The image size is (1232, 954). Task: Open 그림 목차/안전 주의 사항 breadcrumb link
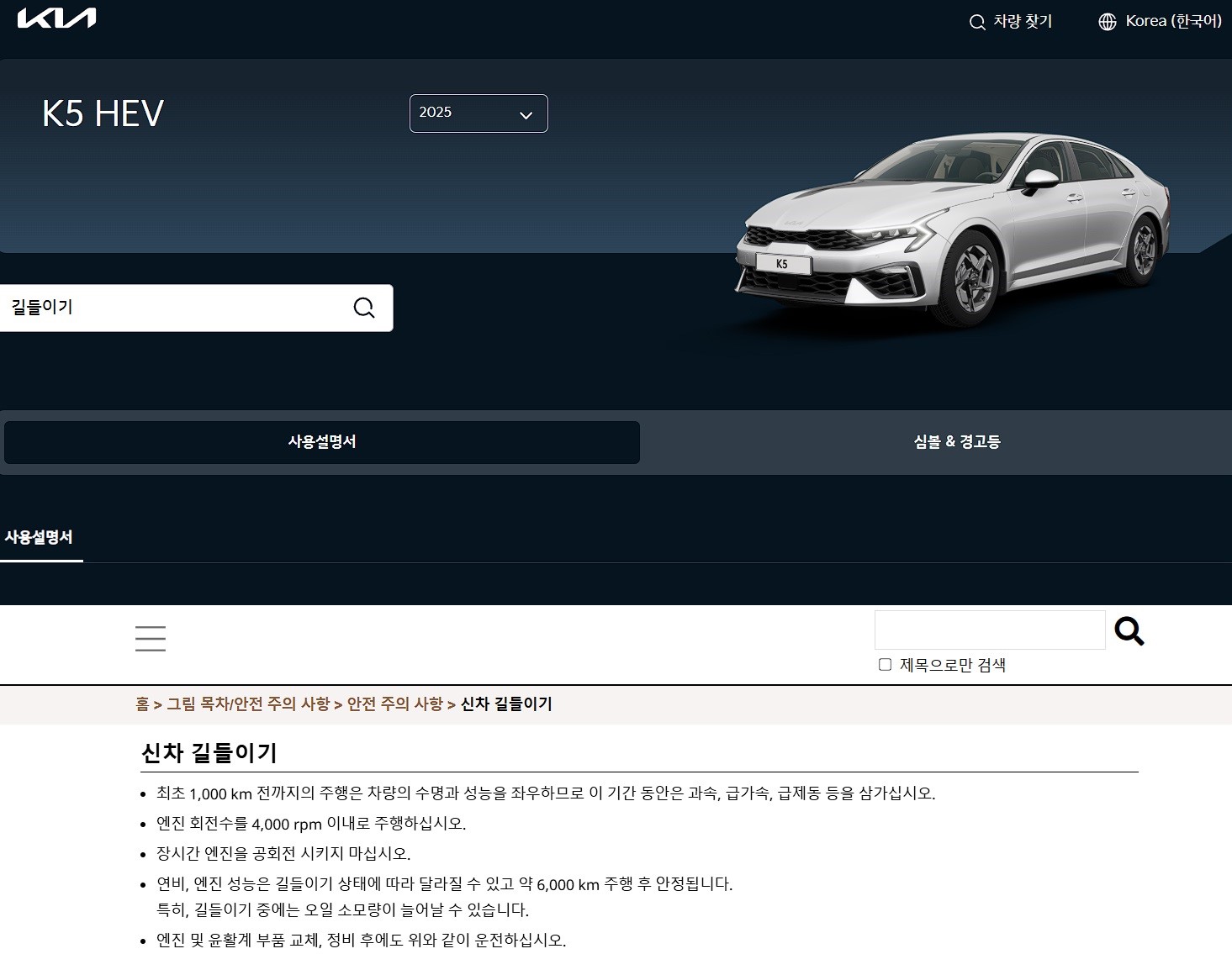click(248, 704)
